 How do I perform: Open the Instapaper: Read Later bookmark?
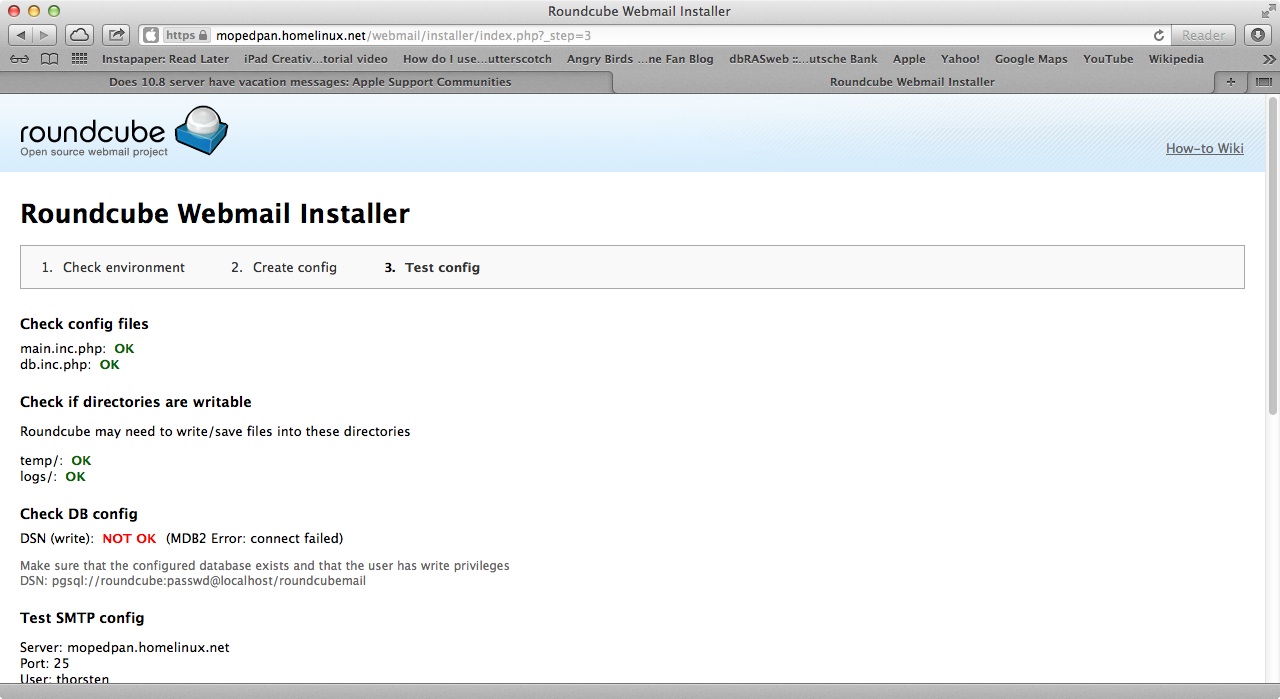pyautogui.click(x=165, y=59)
